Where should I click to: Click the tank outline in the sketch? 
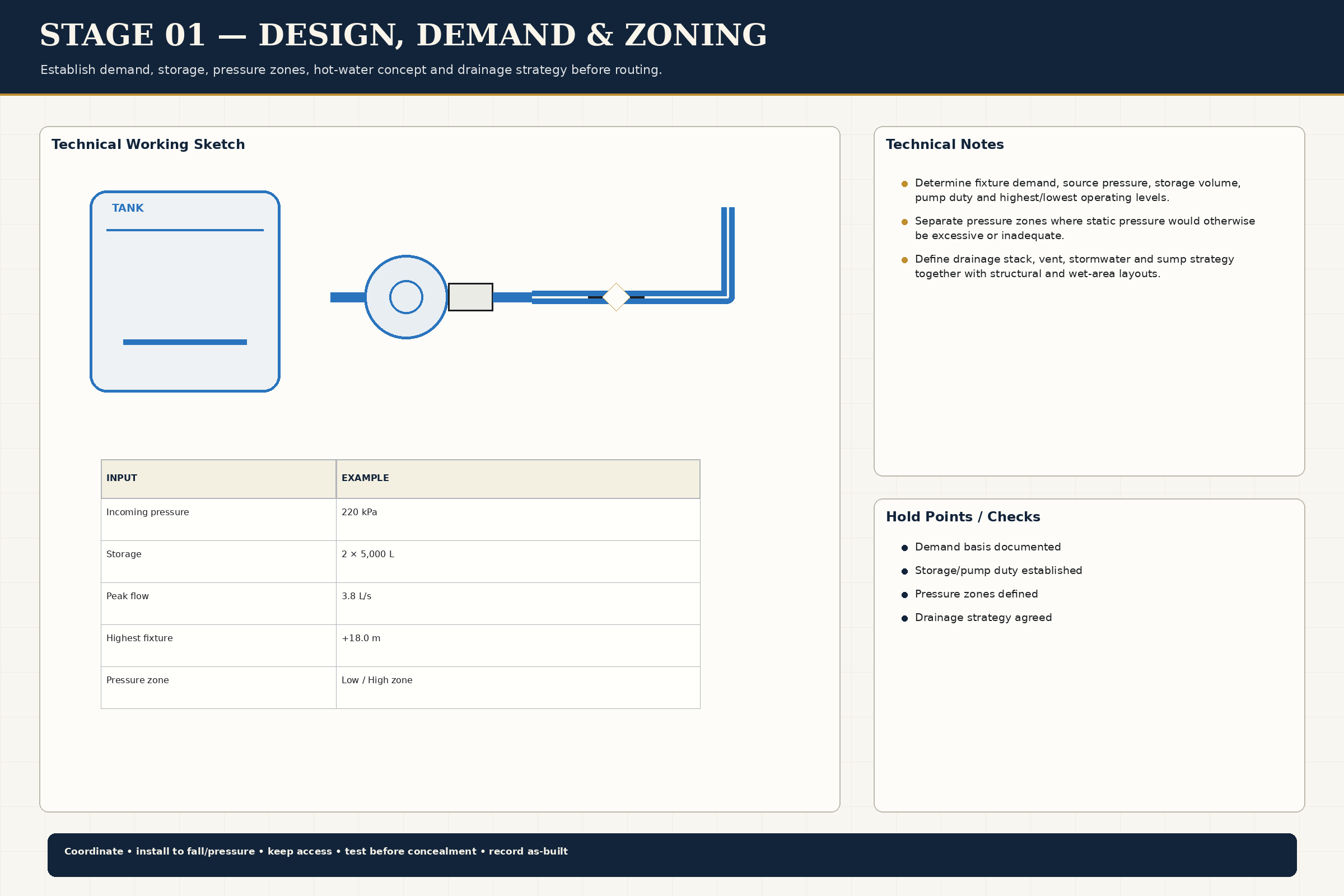pyautogui.click(x=185, y=291)
